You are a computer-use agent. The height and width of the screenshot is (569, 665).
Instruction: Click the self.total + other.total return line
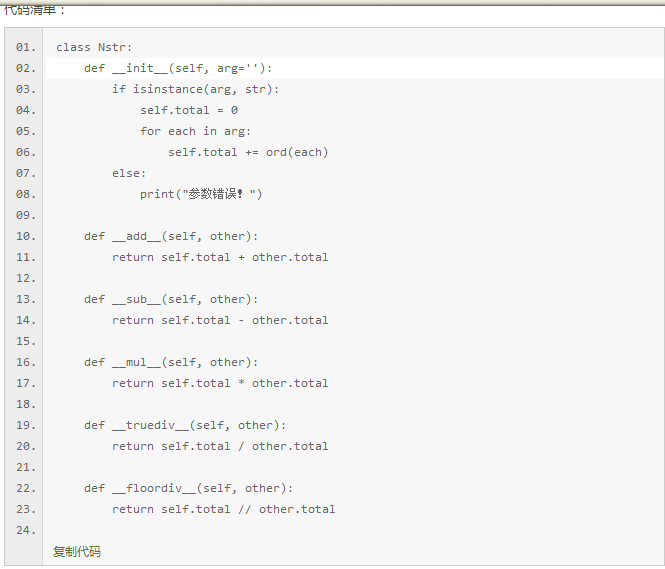pyautogui.click(x=220, y=257)
